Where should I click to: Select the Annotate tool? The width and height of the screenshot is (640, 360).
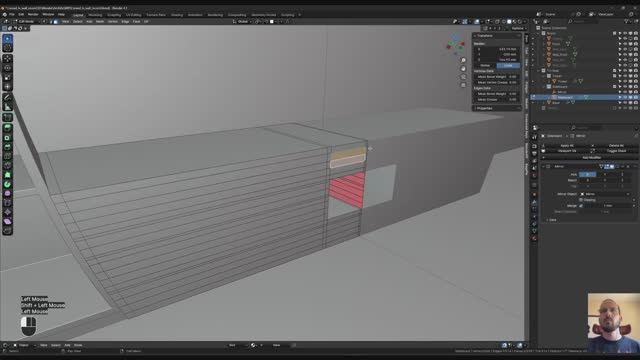[7, 98]
